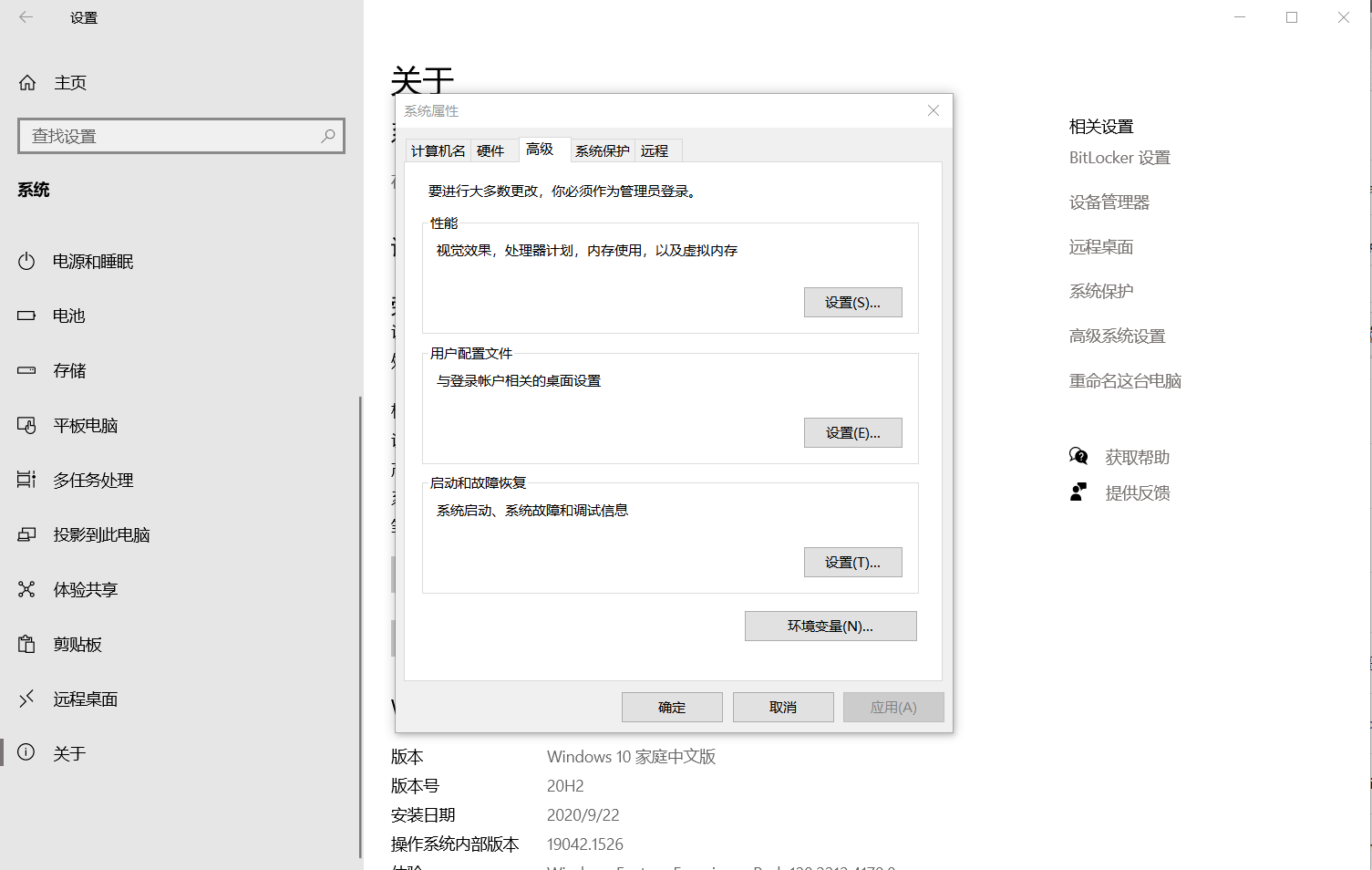1372x870 pixels.
Task: Open Performance 设置(S)... button
Action: tap(852, 303)
